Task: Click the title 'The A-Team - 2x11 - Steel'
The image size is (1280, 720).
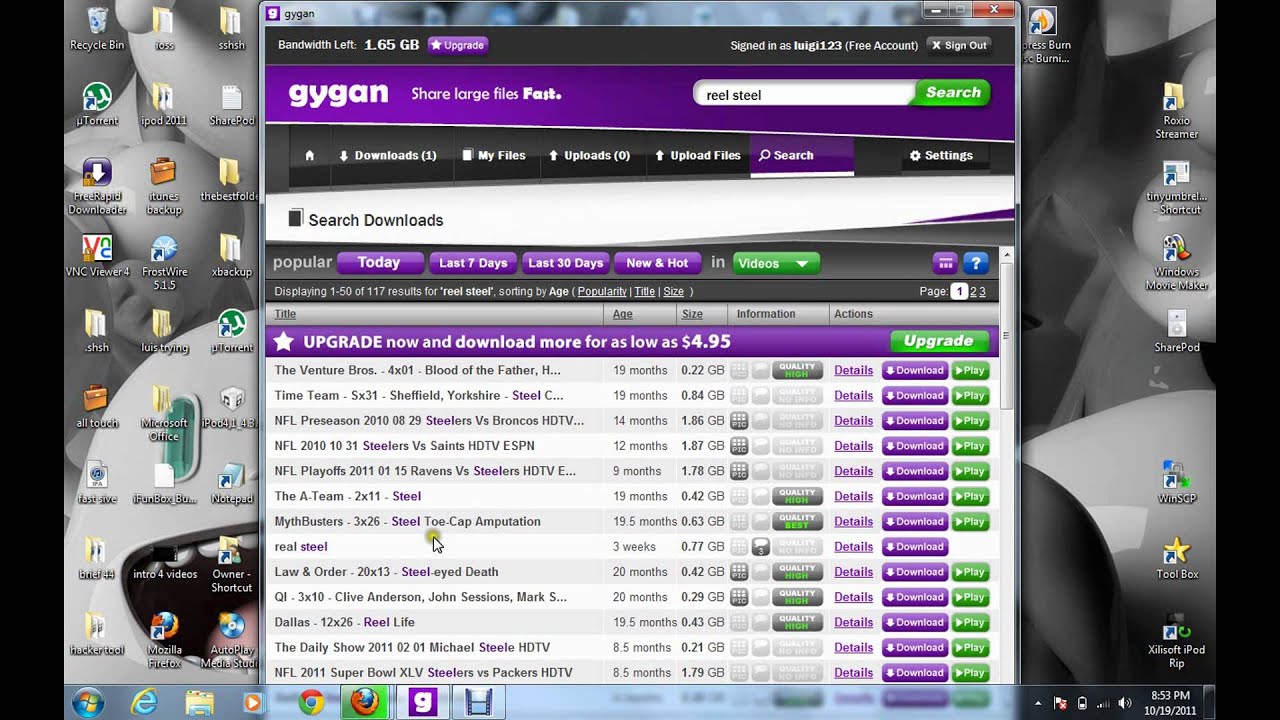Action: (x=348, y=496)
